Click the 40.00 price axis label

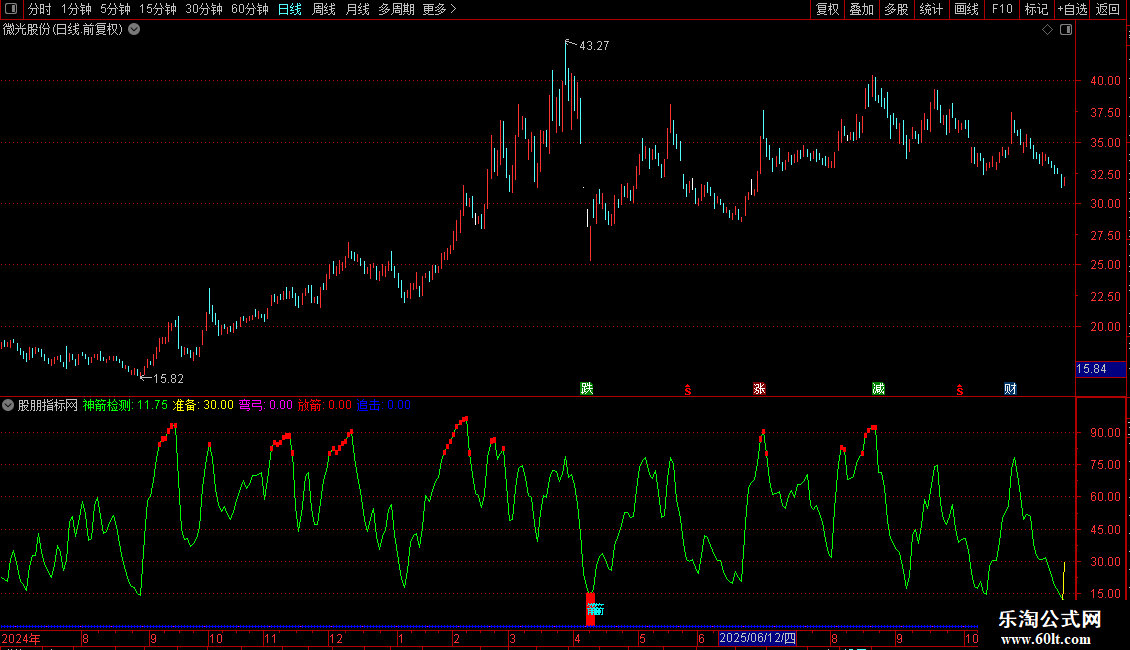tap(1105, 81)
